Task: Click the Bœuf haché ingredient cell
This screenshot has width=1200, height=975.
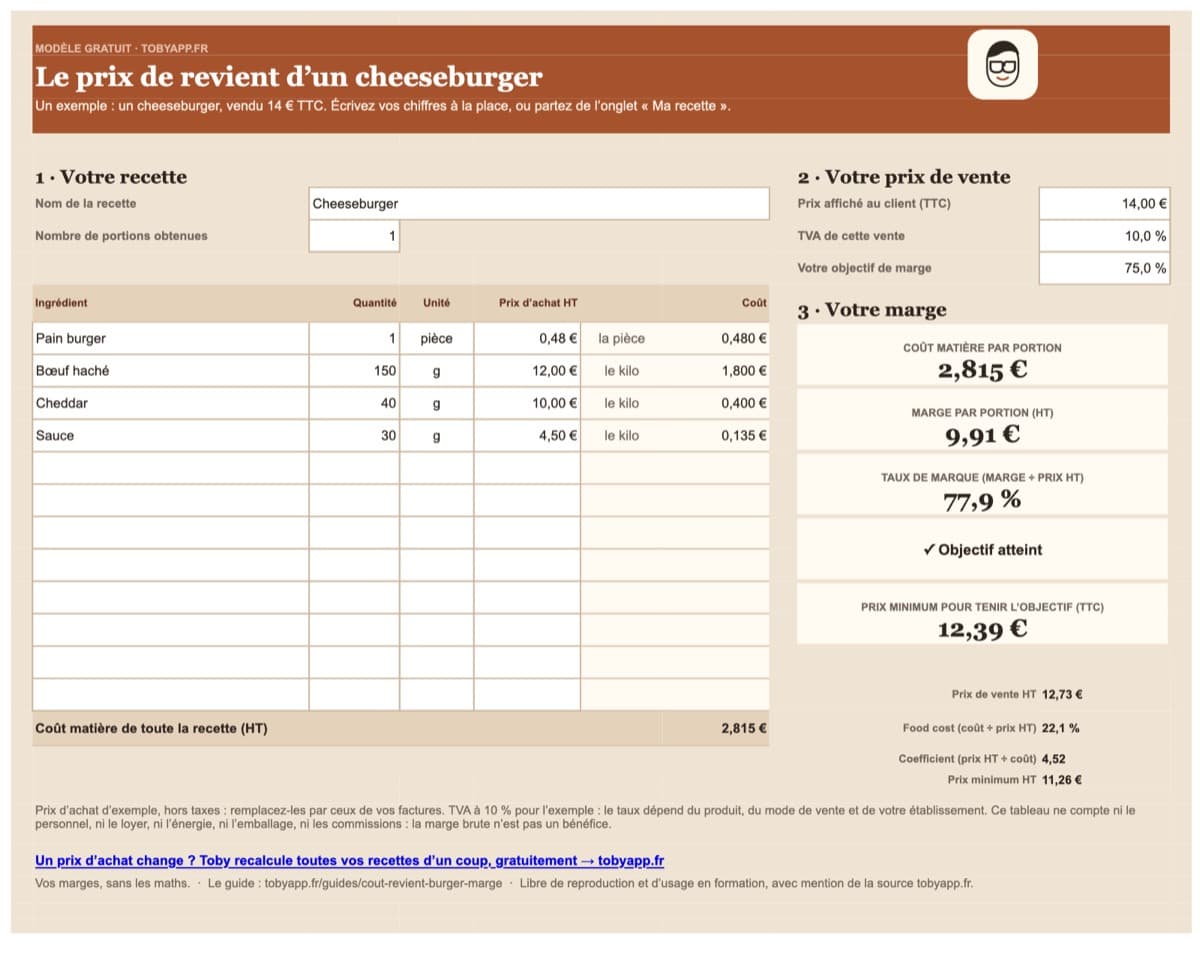Action: click(x=171, y=371)
